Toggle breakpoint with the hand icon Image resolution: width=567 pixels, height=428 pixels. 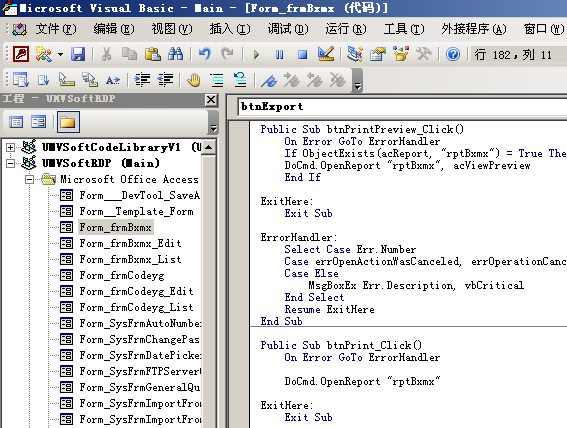(x=194, y=80)
